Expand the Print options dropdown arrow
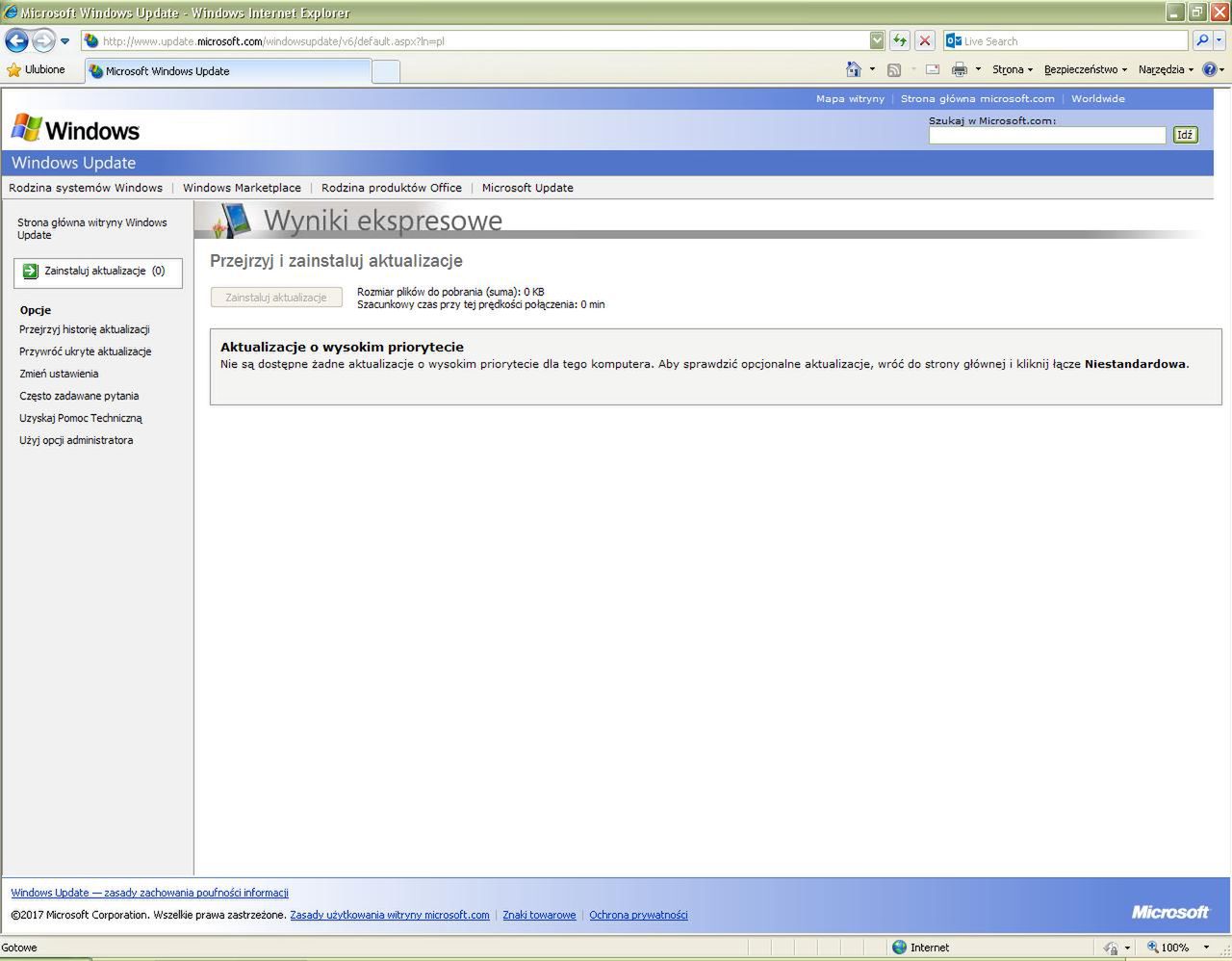Screen dimensions: 1232x961 pos(978,69)
